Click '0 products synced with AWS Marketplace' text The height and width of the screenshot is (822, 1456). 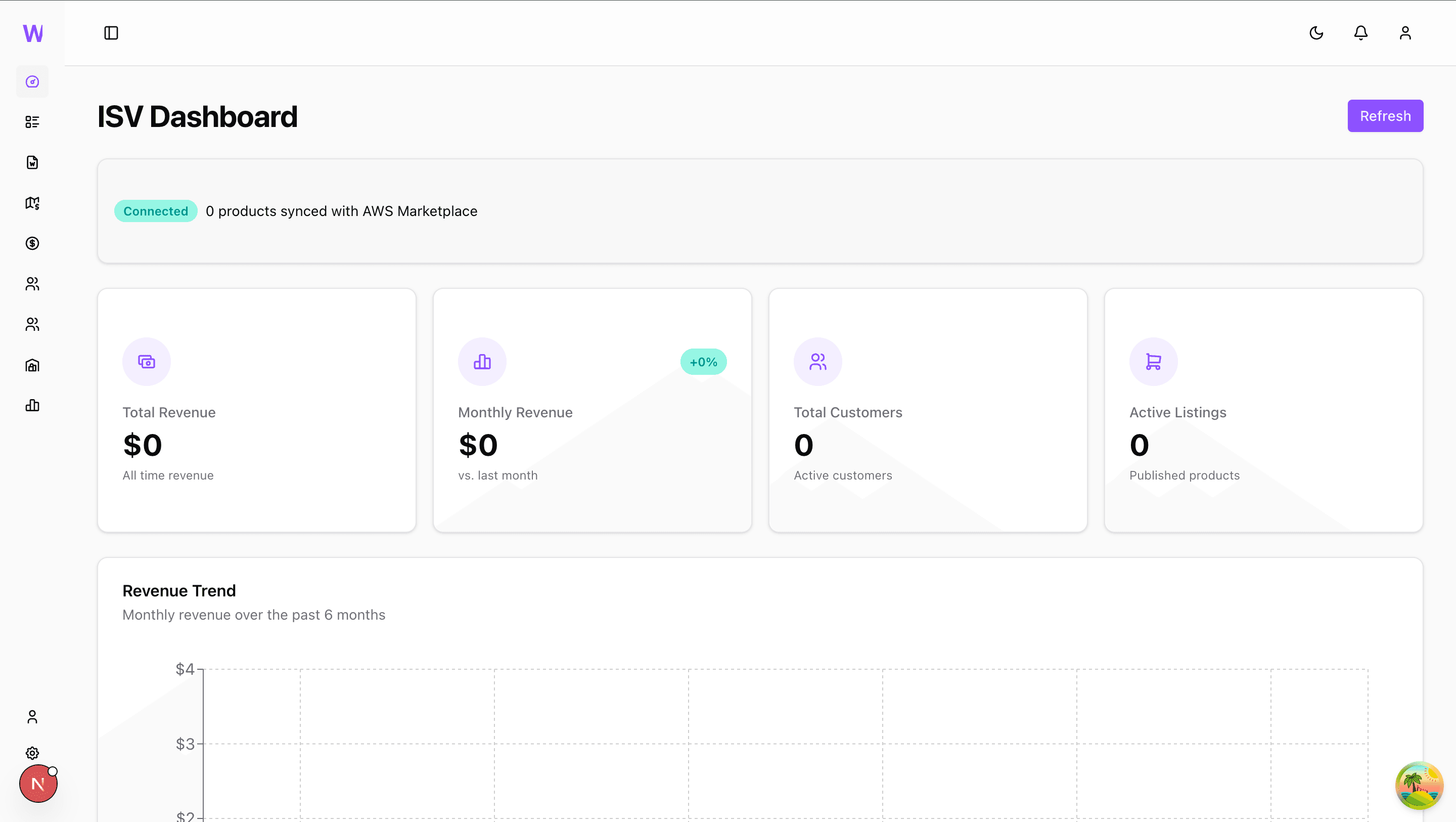(341, 211)
